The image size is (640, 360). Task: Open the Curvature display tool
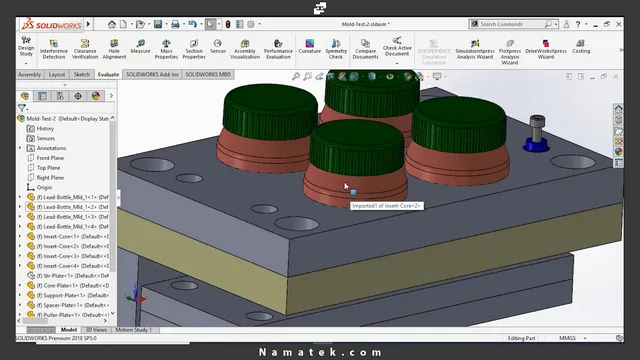pos(309,47)
